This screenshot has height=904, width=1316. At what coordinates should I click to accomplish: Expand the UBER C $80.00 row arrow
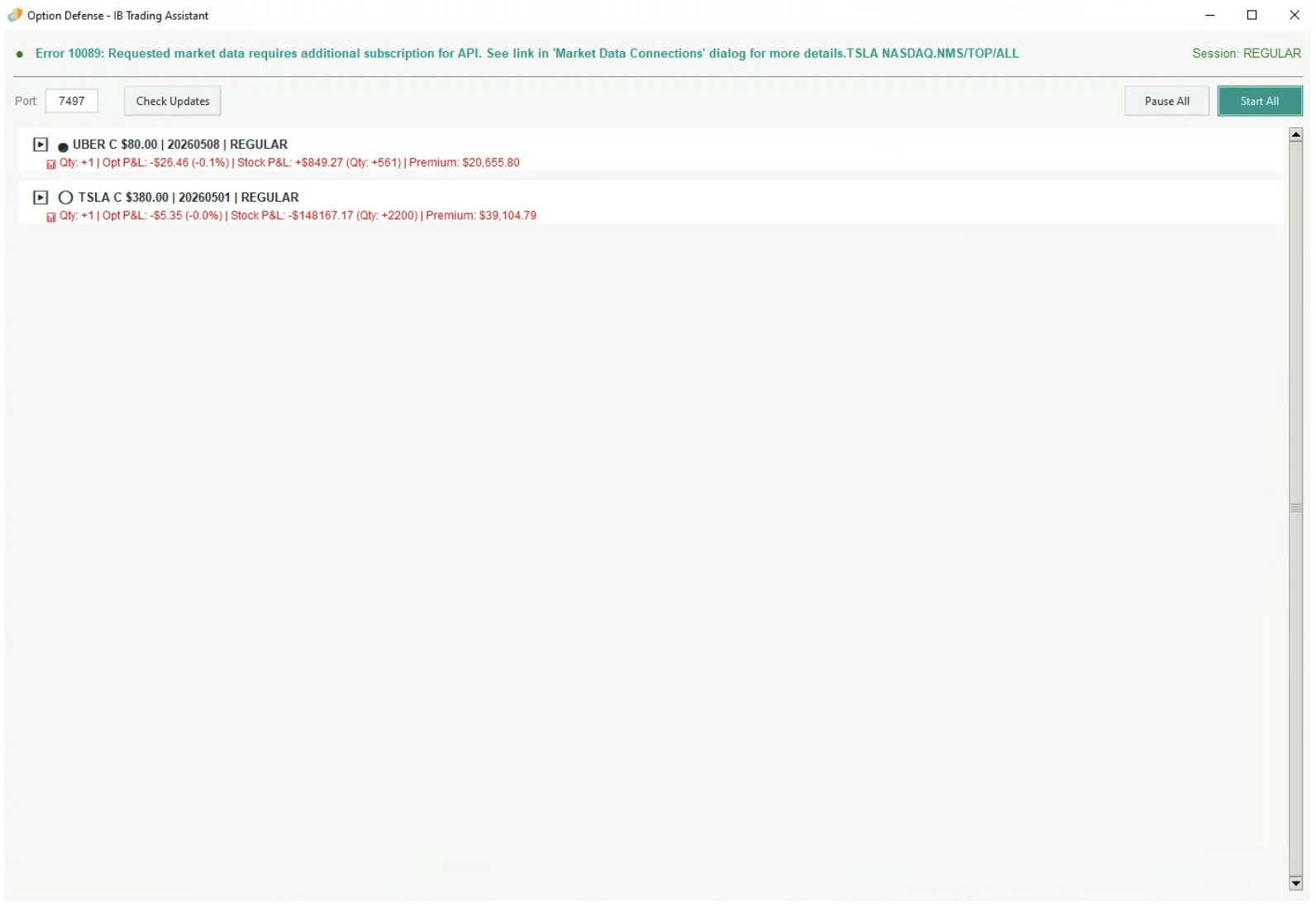pos(40,145)
